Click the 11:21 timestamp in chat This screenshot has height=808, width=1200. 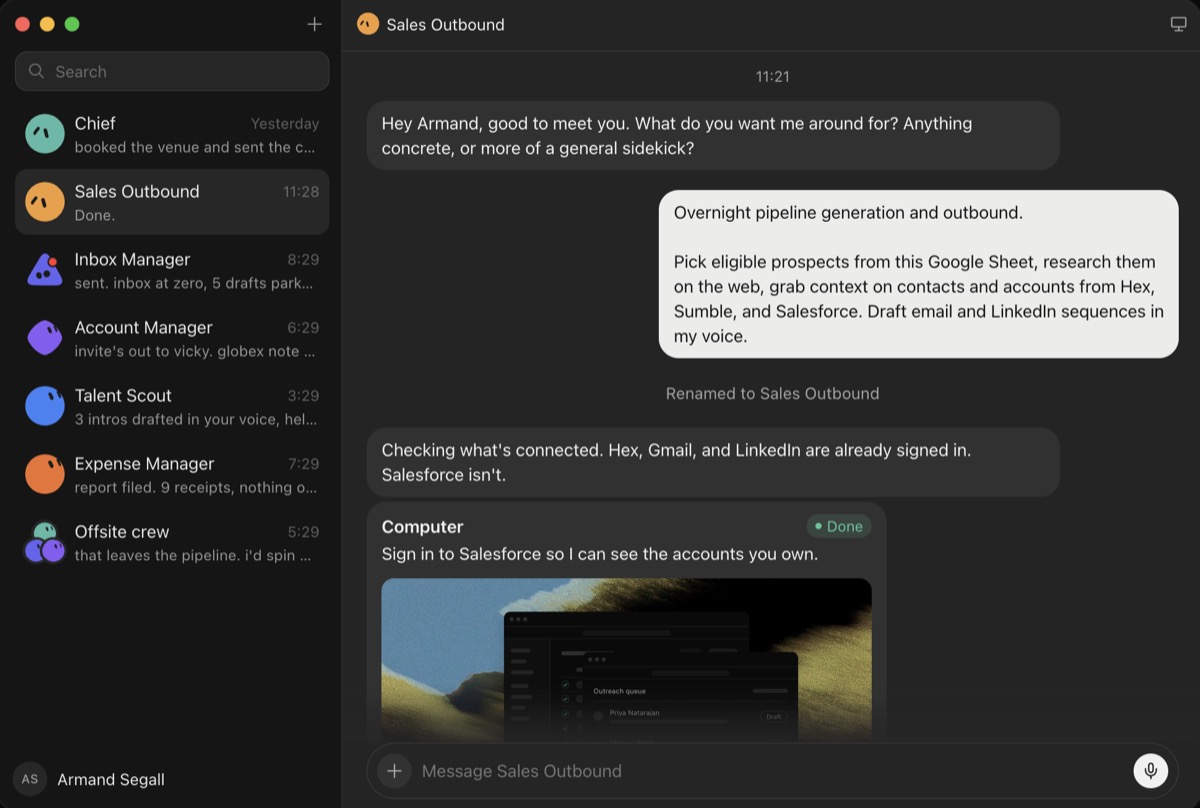point(772,76)
